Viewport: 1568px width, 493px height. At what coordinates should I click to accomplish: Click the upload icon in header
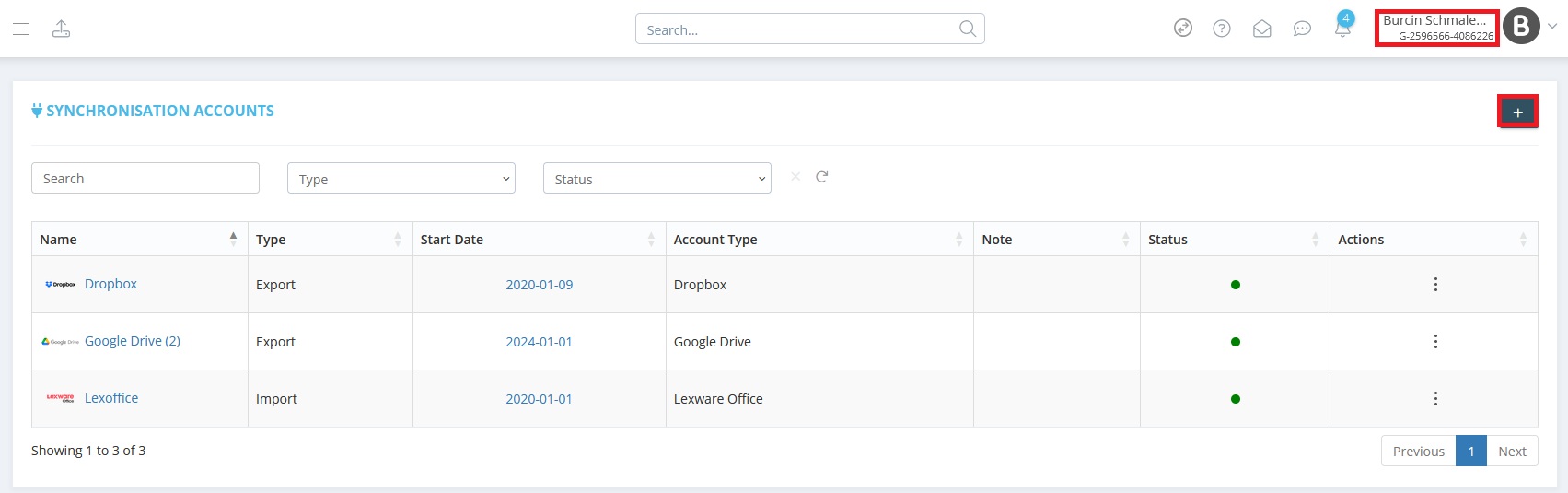pos(61,29)
